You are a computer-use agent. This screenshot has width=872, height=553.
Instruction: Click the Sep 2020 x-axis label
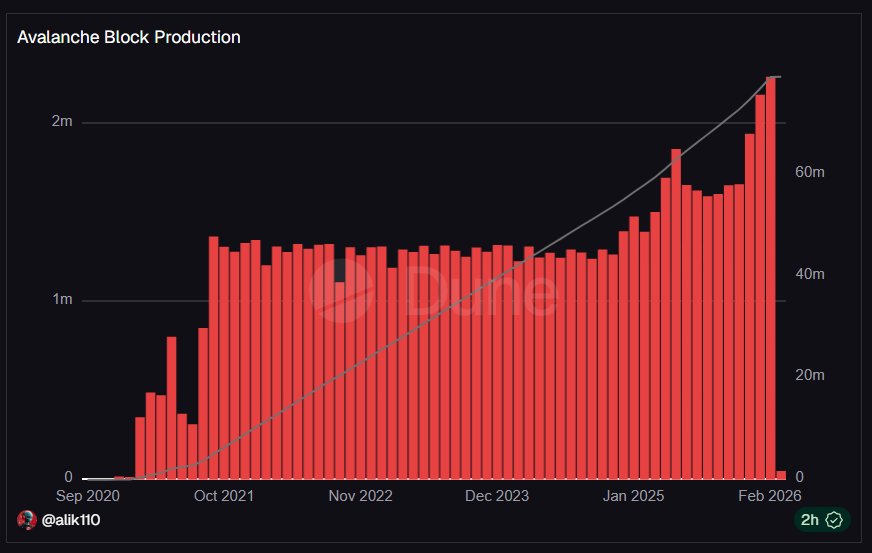click(88, 495)
